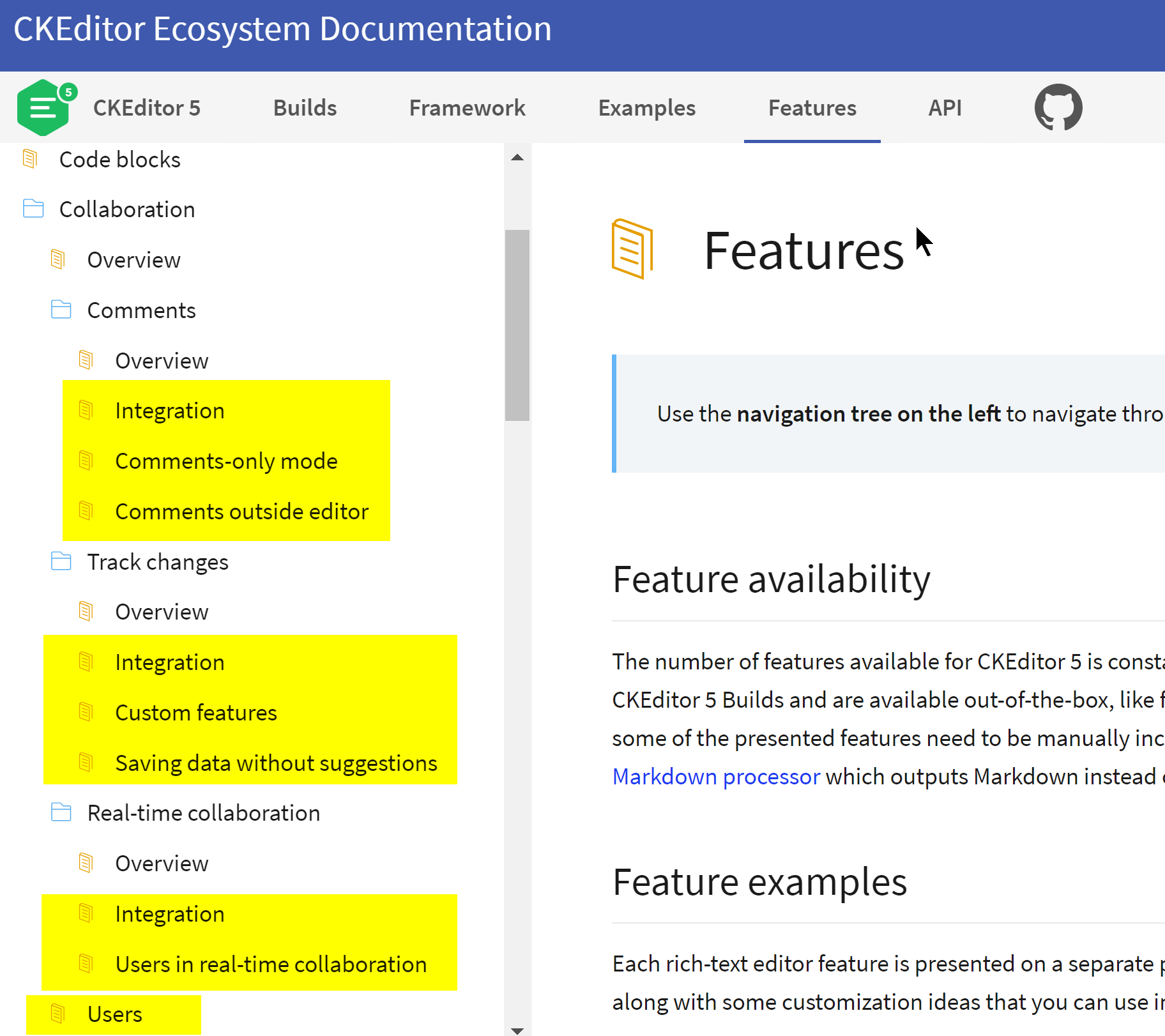Image resolution: width=1165 pixels, height=1036 pixels.
Task: Click the Collaboration folder icon
Action: (33, 209)
